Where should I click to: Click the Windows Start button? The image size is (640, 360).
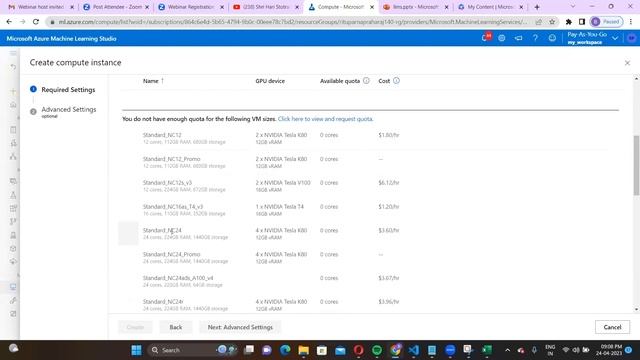(136, 350)
